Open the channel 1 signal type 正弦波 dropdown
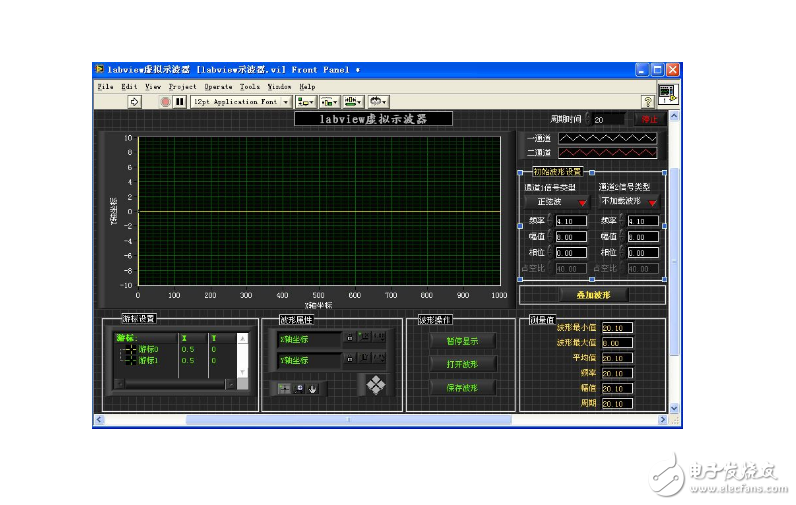796x505 pixels. [x=556, y=202]
